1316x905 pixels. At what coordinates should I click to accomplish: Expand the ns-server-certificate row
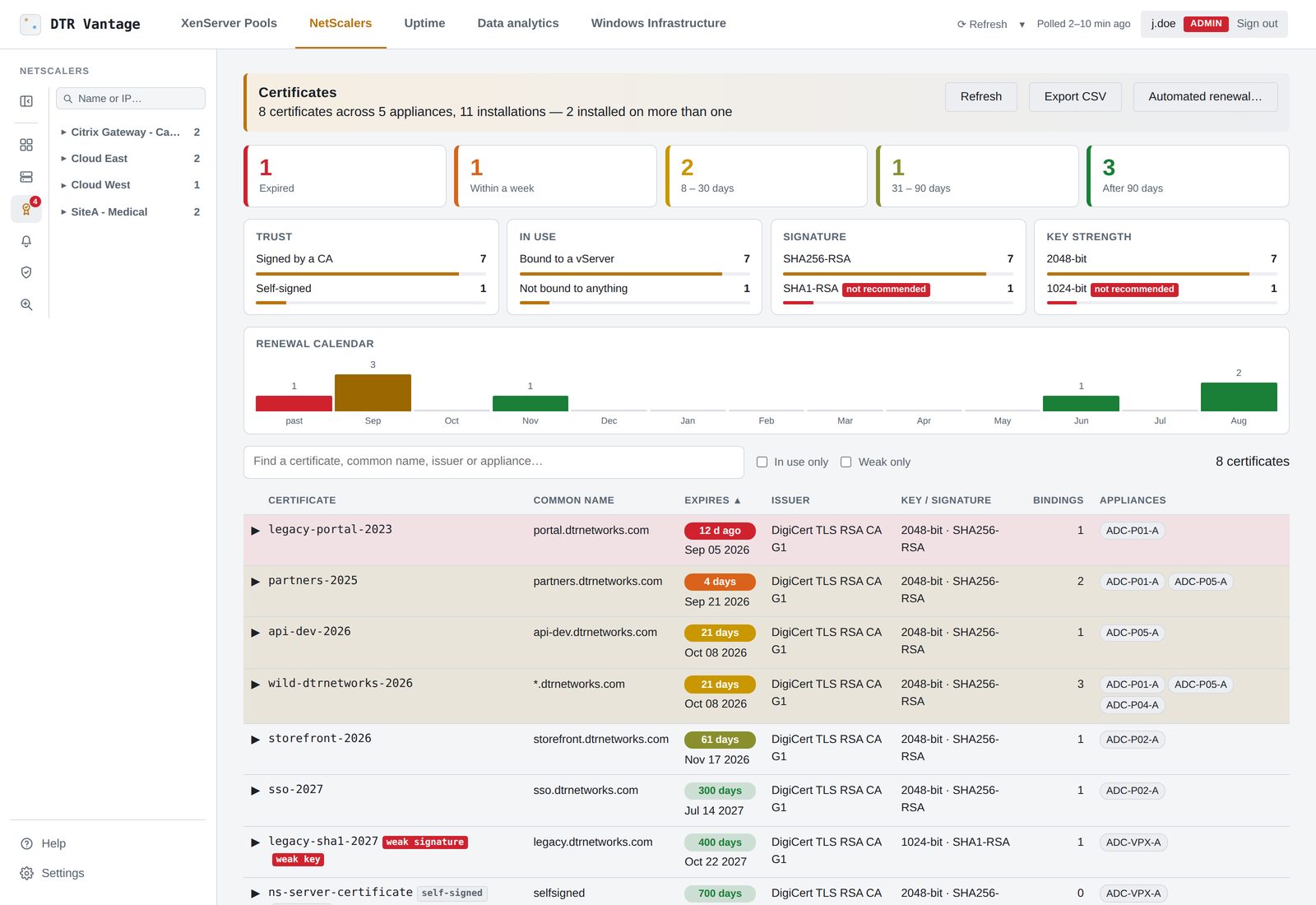pyautogui.click(x=255, y=893)
